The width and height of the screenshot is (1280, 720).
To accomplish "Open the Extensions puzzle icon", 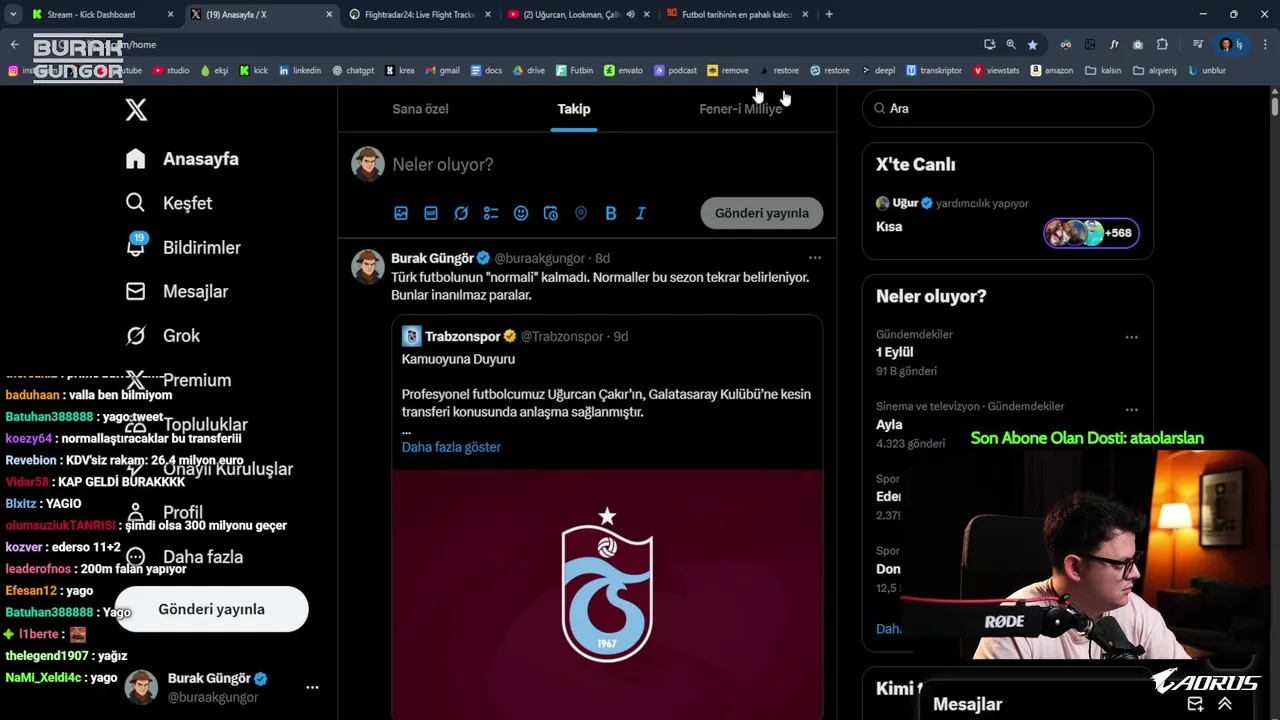I will (x=1162, y=44).
